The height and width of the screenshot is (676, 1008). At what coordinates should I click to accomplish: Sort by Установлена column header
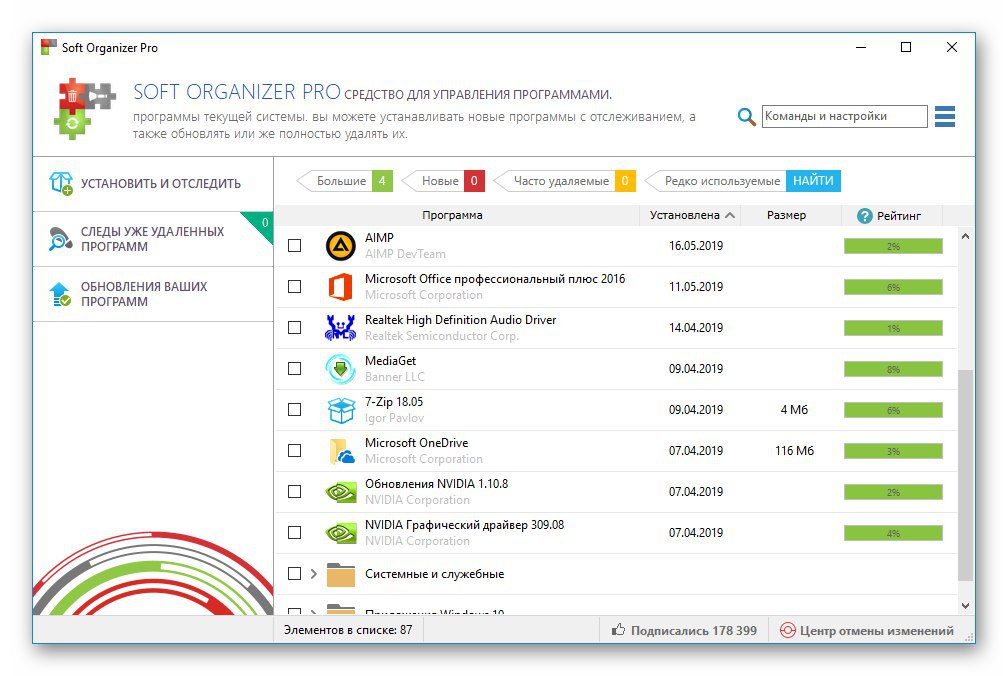[690, 215]
